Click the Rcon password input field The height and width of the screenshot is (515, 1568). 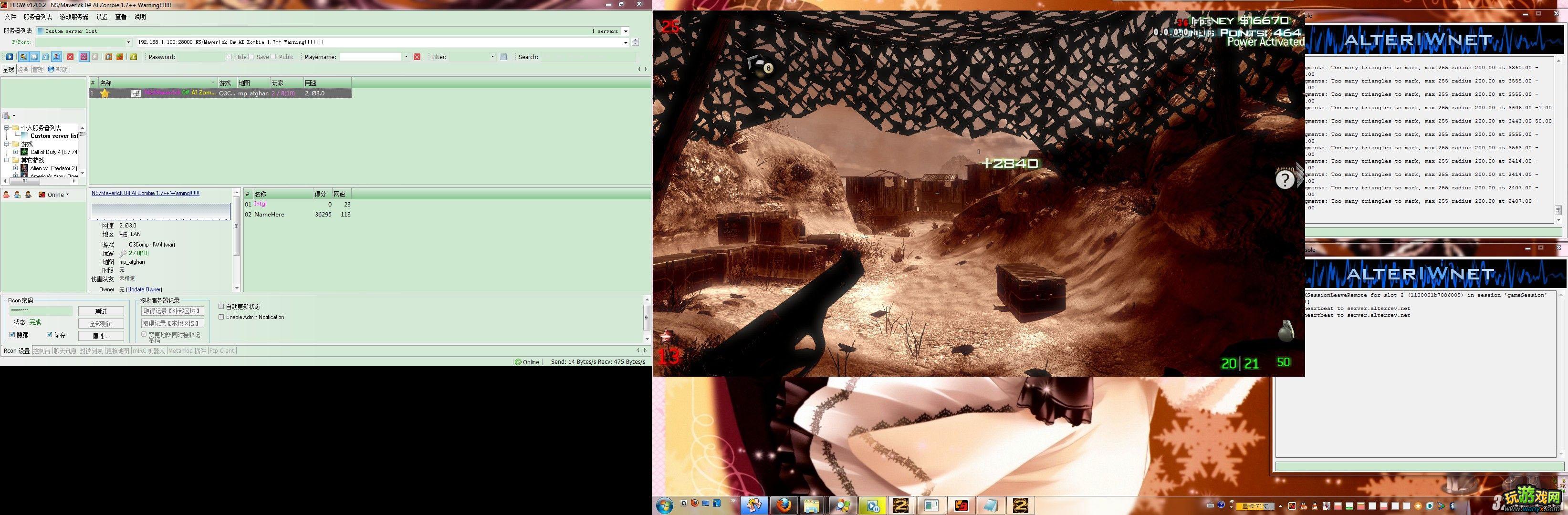point(42,311)
